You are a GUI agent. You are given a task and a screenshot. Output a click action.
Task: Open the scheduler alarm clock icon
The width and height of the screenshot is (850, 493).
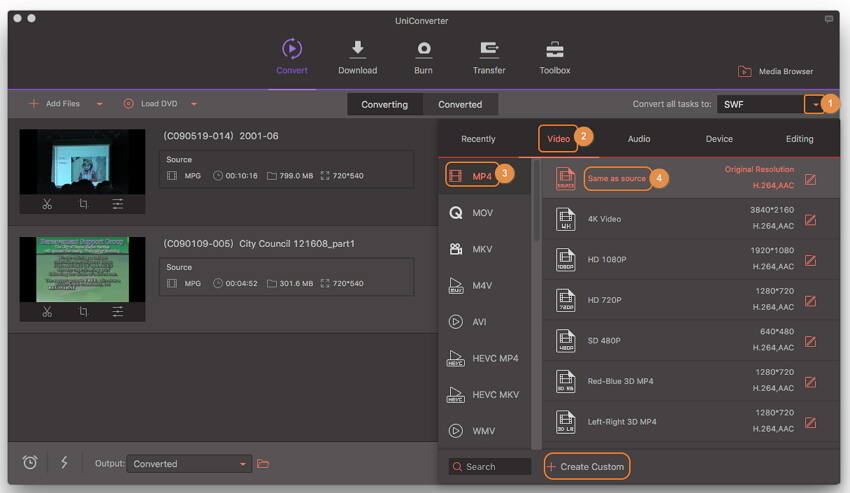click(x=30, y=463)
